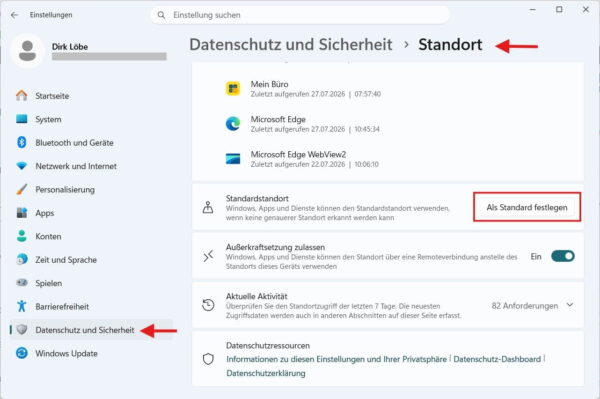Click the Bluetooth icon in sidebar
This screenshot has height=399, width=600.
tap(22, 142)
